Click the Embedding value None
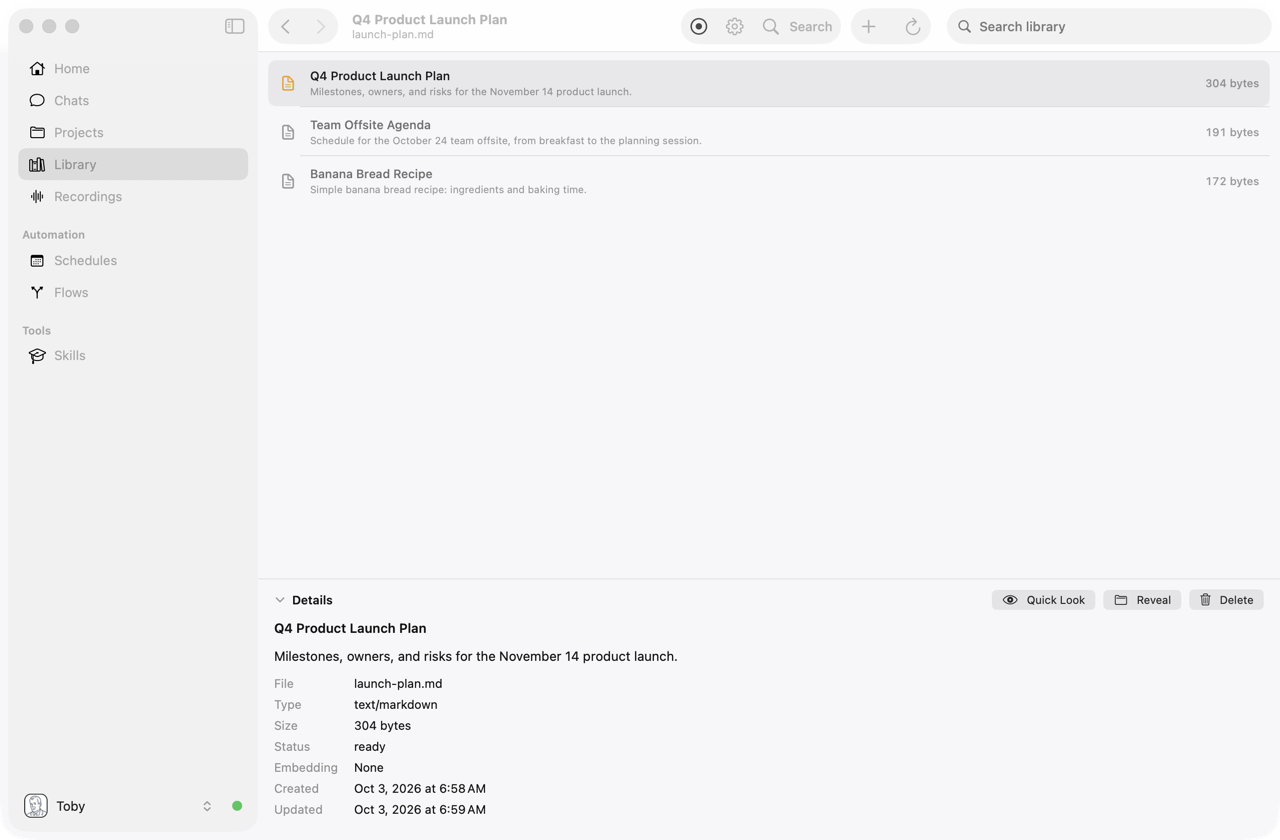 369,768
